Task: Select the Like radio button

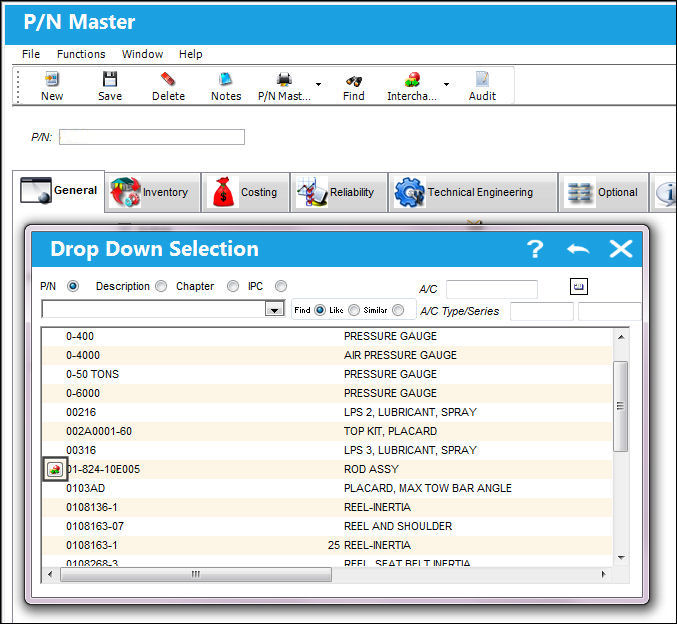Action: coord(354,310)
